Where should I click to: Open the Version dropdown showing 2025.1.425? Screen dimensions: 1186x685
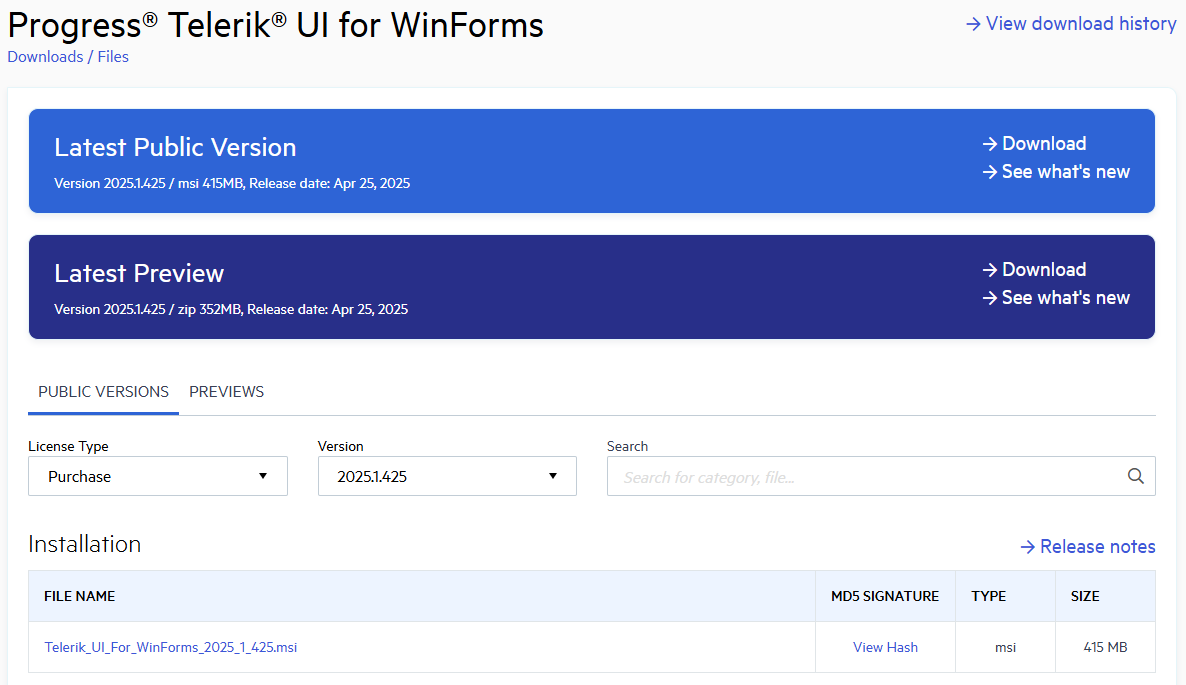(x=447, y=476)
